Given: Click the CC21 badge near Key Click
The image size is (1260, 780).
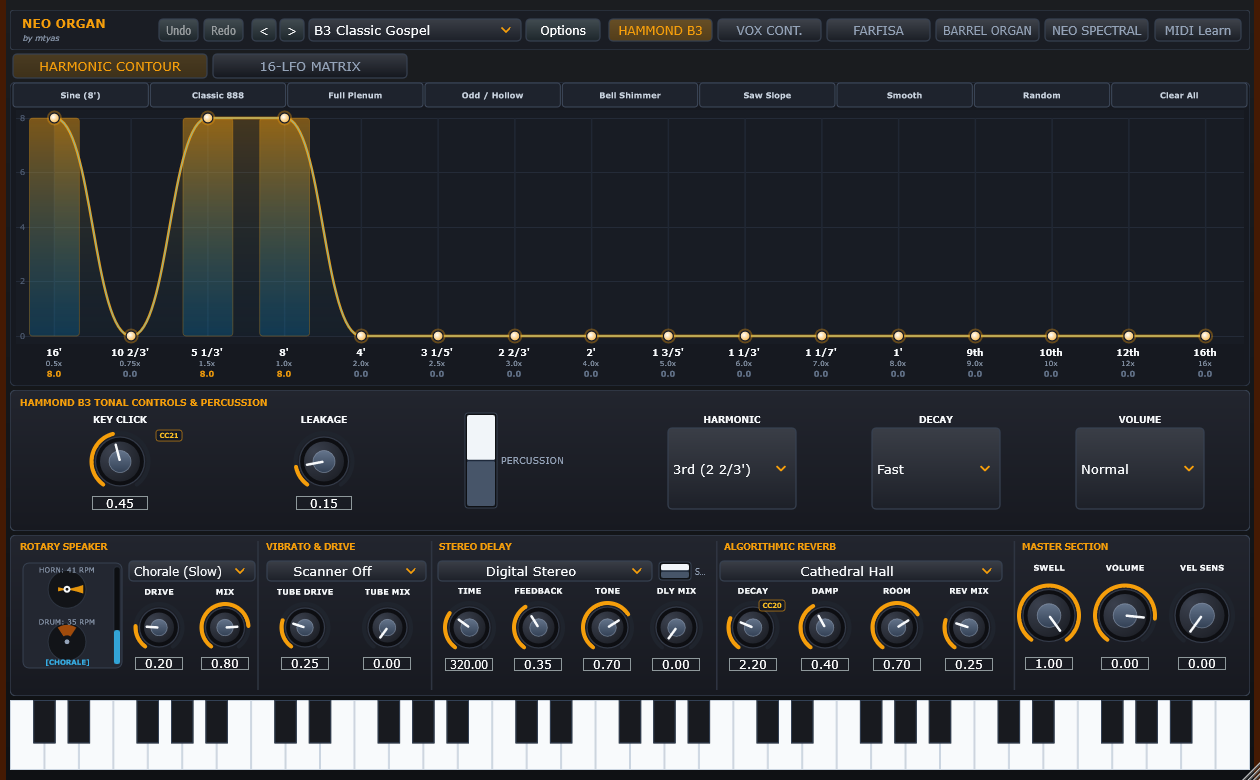Looking at the screenshot, I should [169, 435].
